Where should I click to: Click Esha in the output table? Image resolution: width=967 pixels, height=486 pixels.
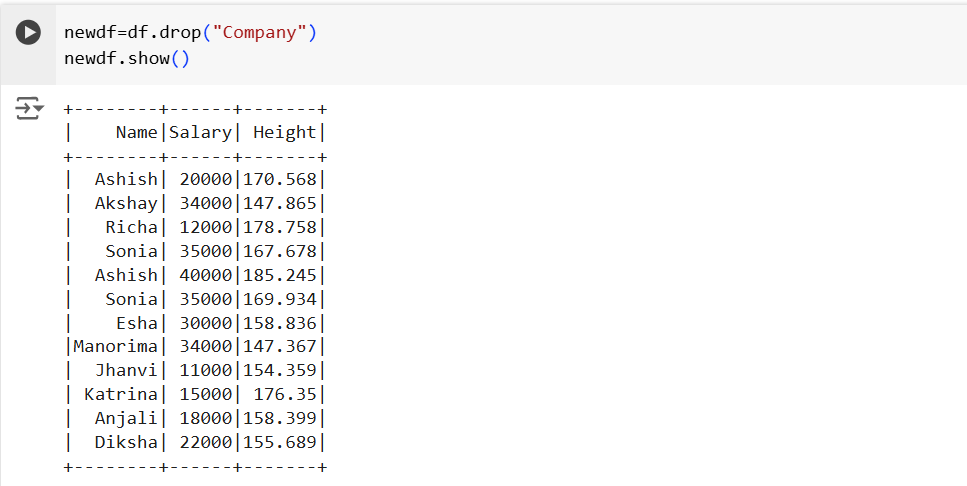tap(136, 323)
